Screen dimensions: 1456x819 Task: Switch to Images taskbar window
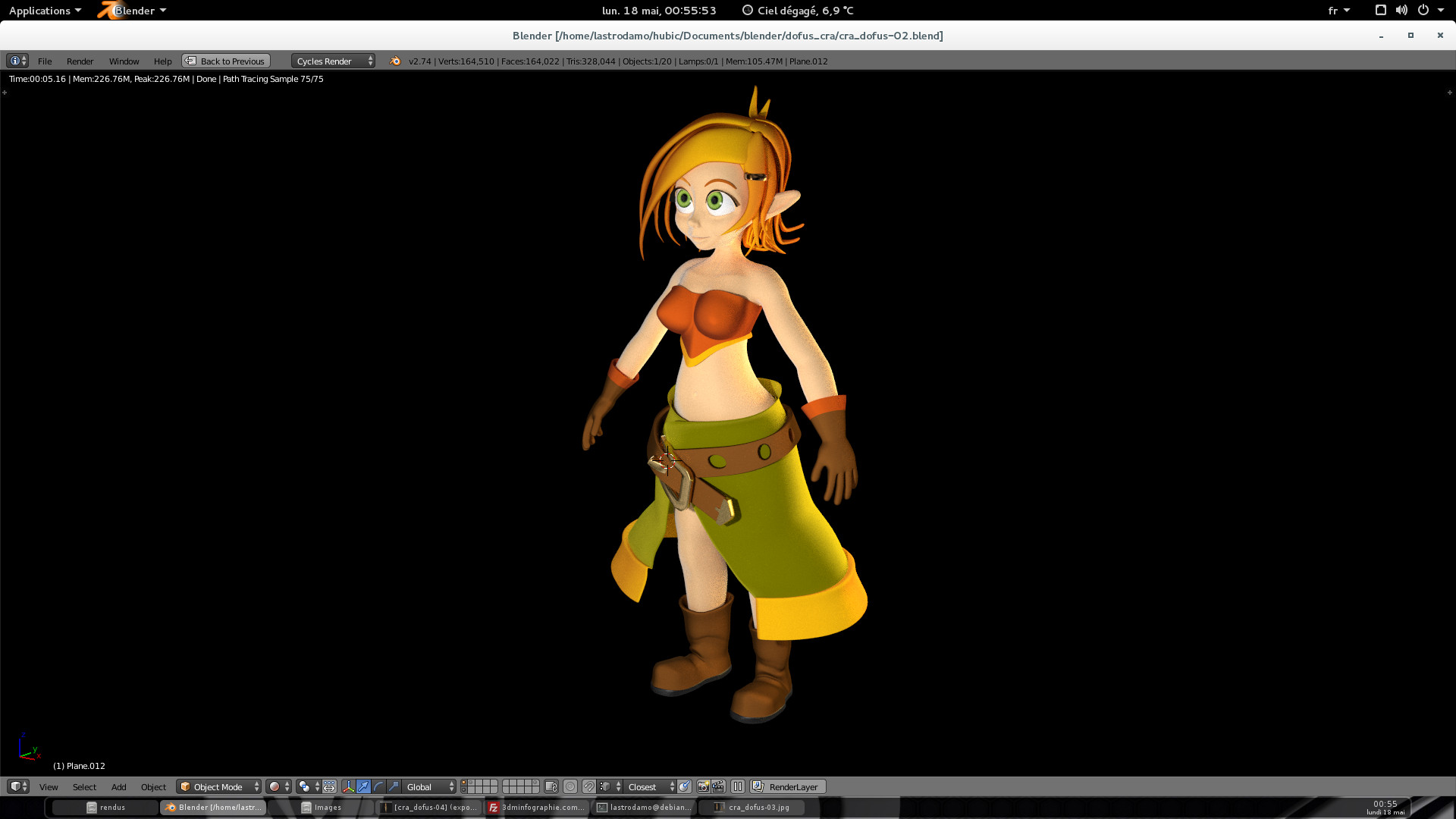pyautogui.click(x=321, y=808)
